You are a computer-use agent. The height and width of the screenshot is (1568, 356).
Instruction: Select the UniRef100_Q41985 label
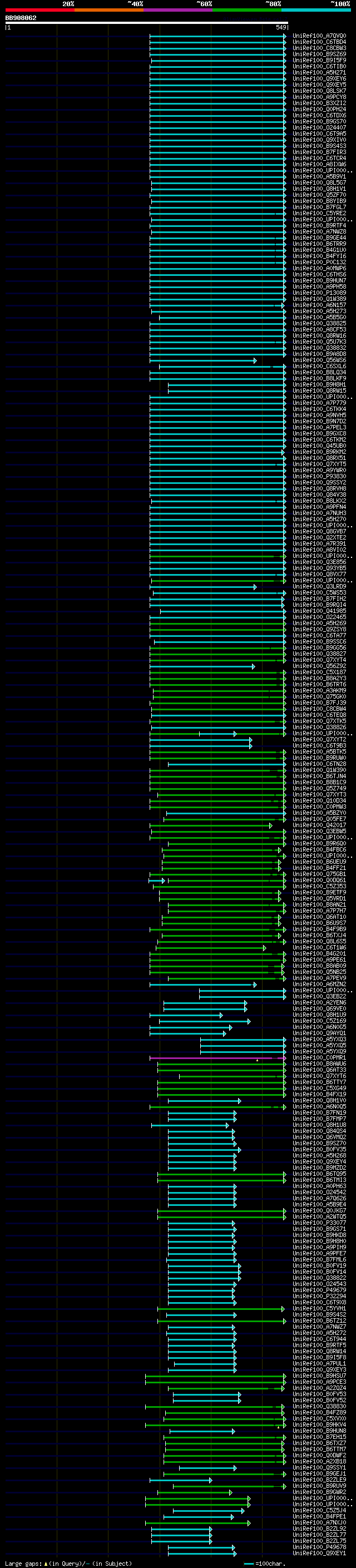pos(319,611)
